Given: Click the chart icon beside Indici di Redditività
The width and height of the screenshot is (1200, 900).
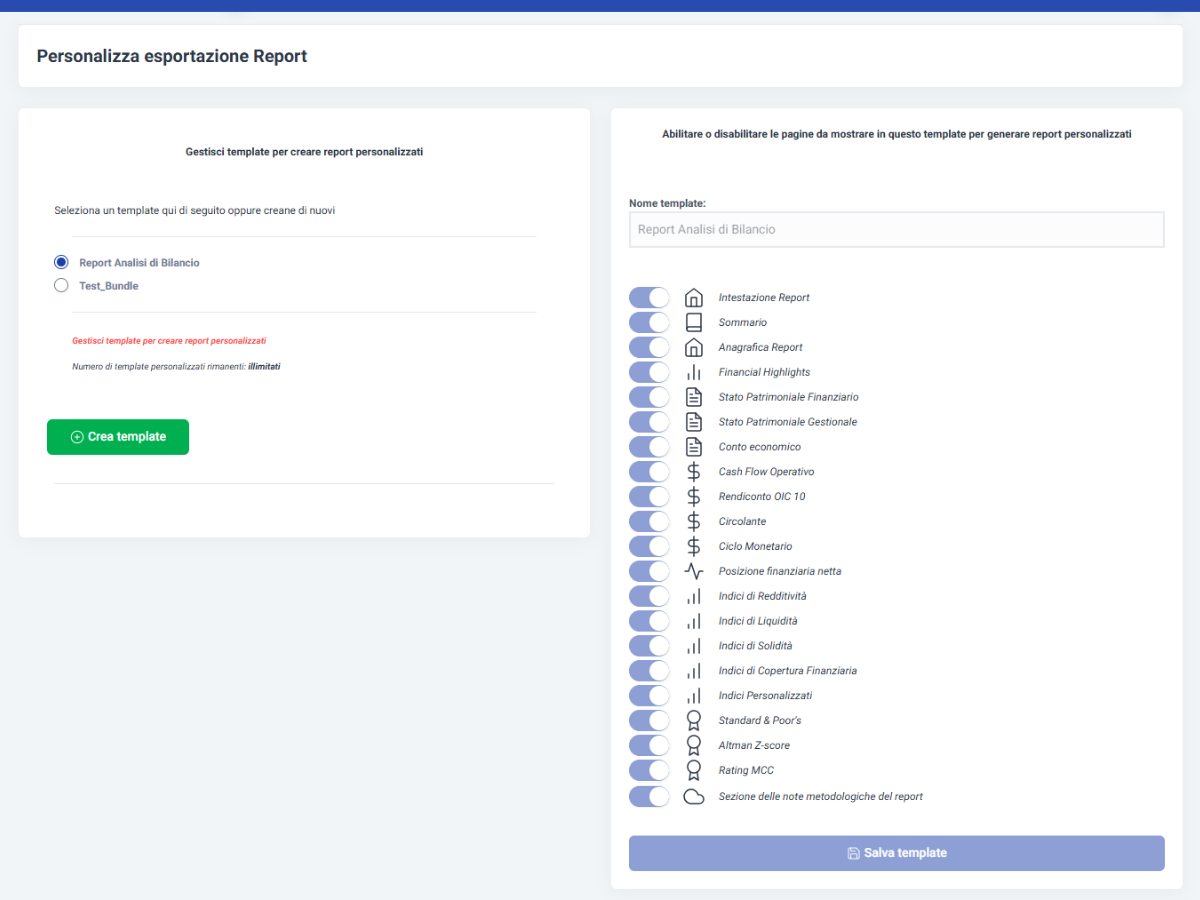Looking at the screenshot, I should click(694, 596).
